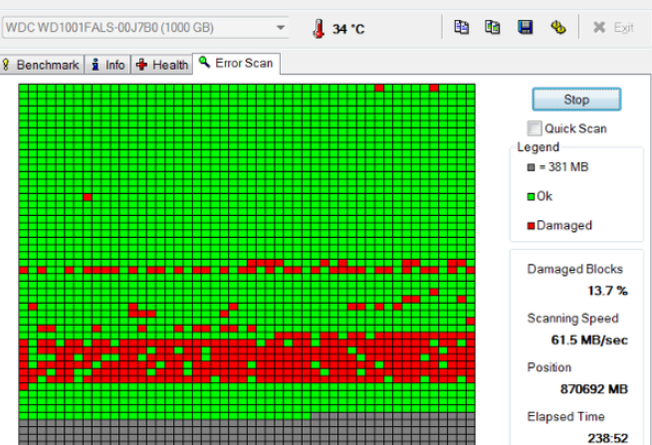The width and height of the screenshot is (652, 445).
Task: Click the green Ok legend square
Action: (531, 196)
